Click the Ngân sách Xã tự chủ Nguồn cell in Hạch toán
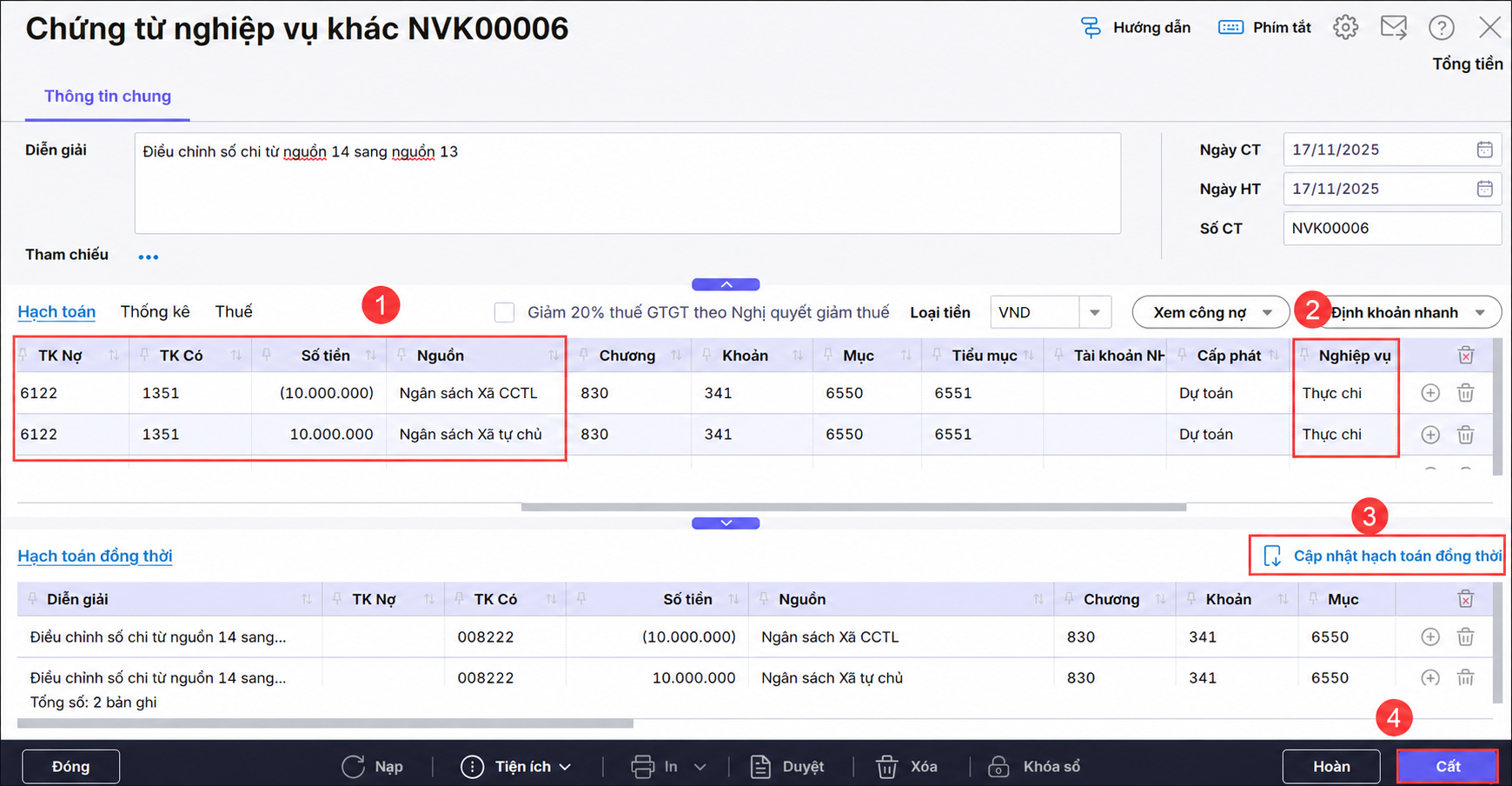The width and height of the screenshot is (1512, 786). pyautogui.click(x=475, y=435)
